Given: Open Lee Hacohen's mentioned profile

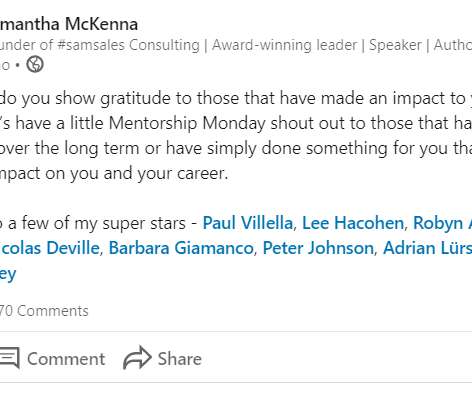Looking at the screenshot, I should (x=353, y=223).
